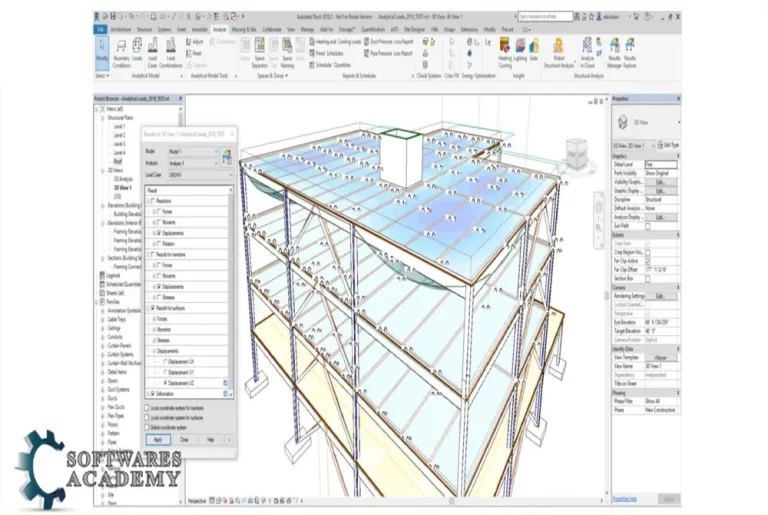The width and height of the screenshot is (768, 515).
Task: Toggle Results for members checkbox
Action: [153, 254]
